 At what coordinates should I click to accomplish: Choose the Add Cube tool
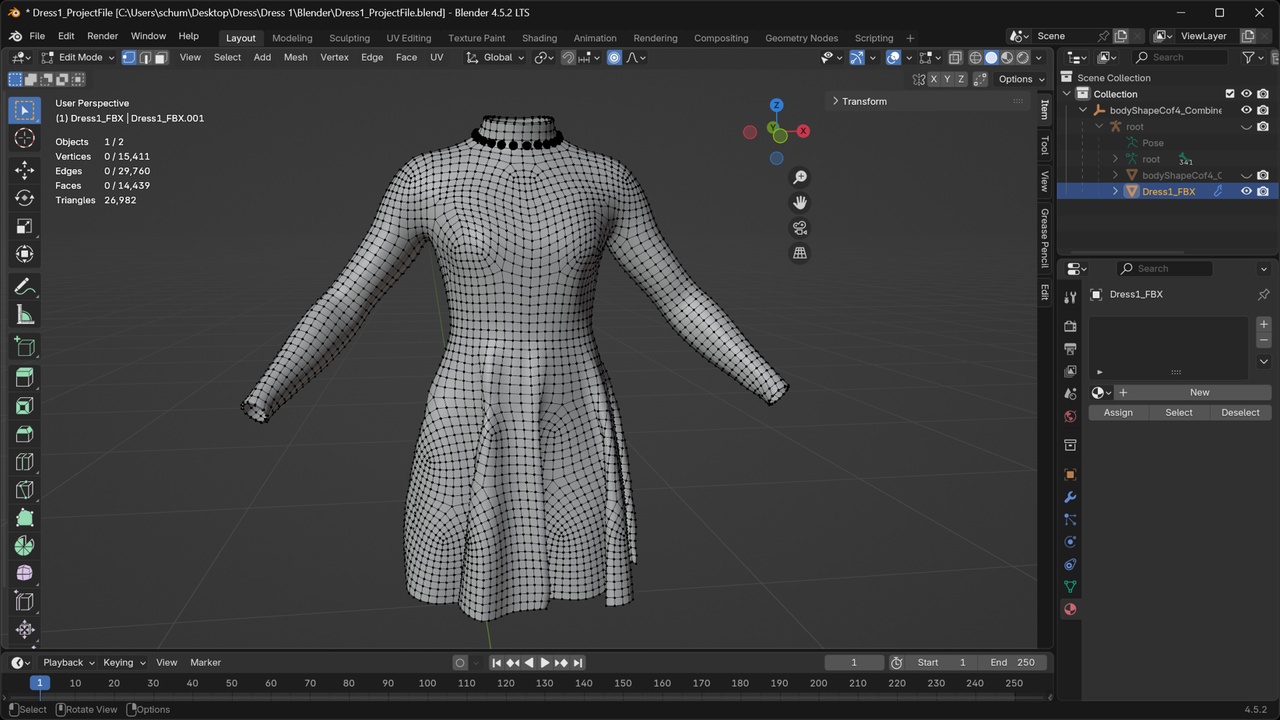tap(25, 347)
